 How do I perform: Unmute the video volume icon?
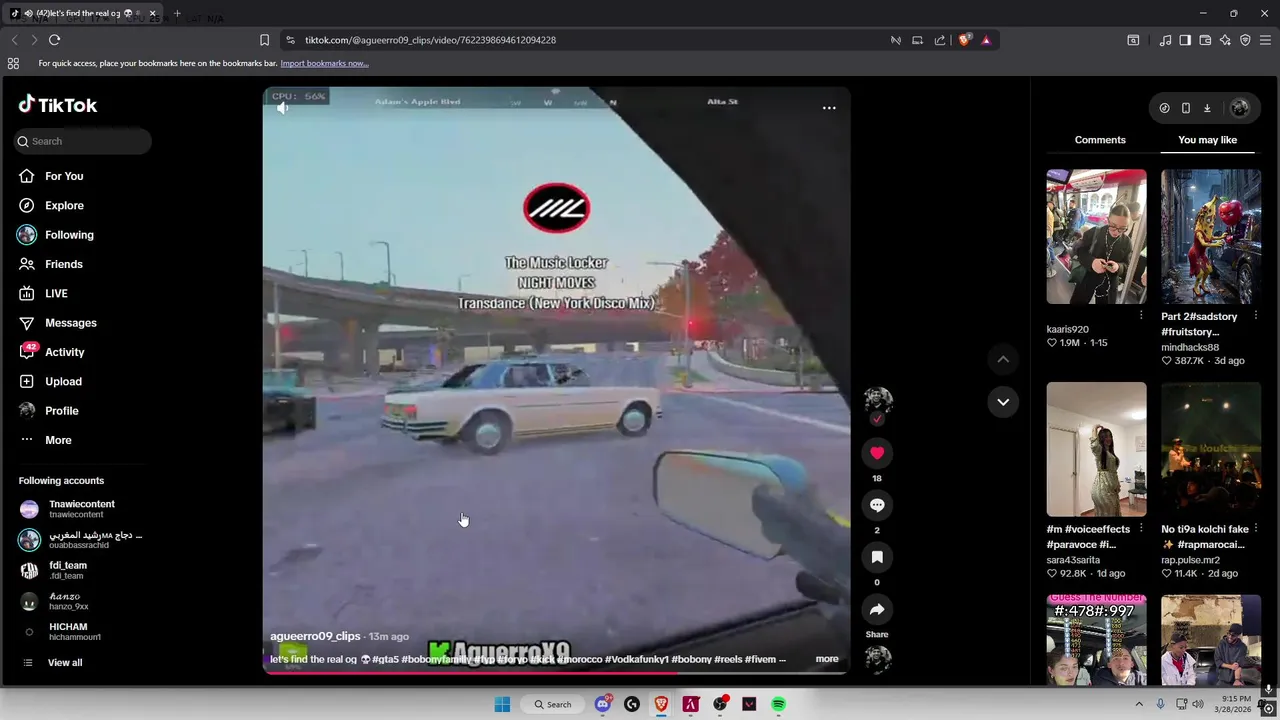(283, 107)
